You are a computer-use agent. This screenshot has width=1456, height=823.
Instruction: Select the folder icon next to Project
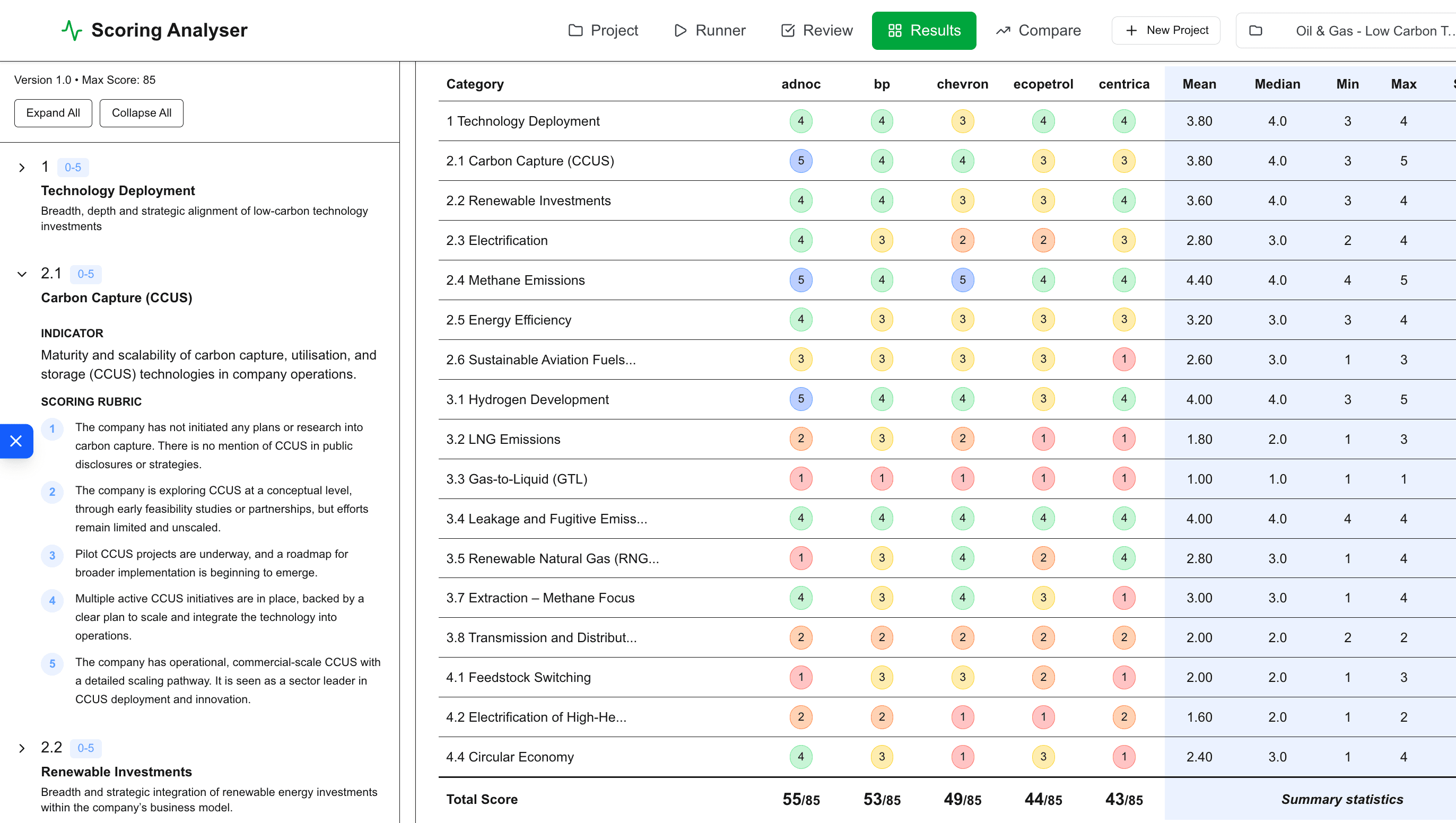pyautogui.click(x=575, y=31)
